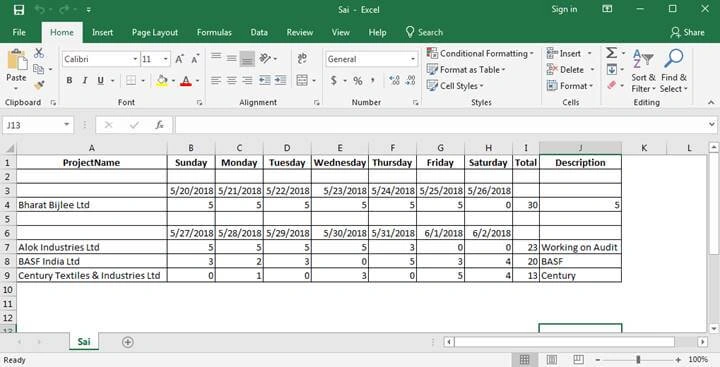720x367 pixels.
Task: Toggle Bold formatting
Action: click(69, 80)
